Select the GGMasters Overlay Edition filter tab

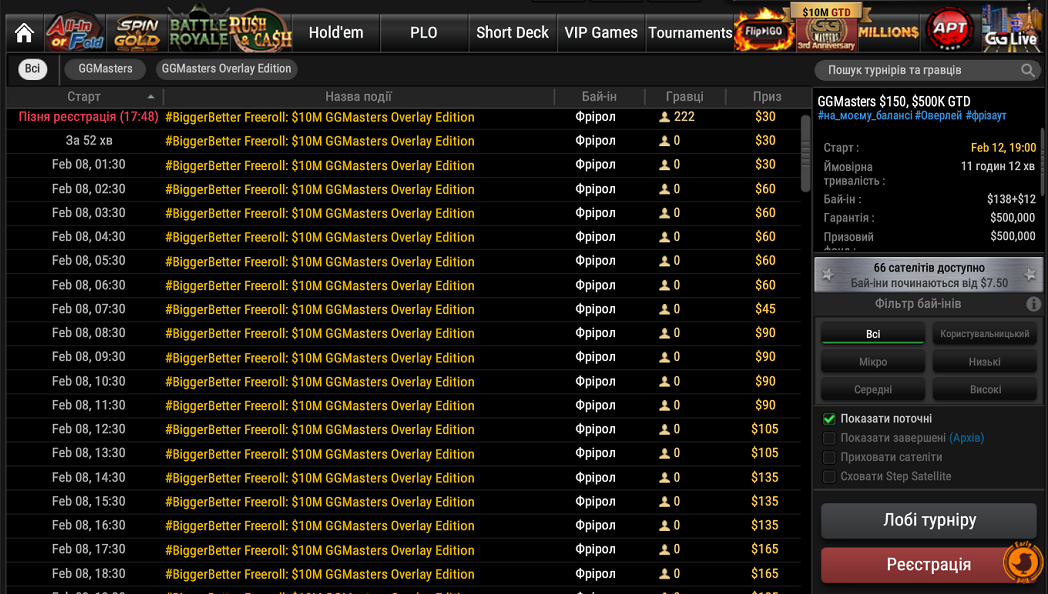(225, 69)
